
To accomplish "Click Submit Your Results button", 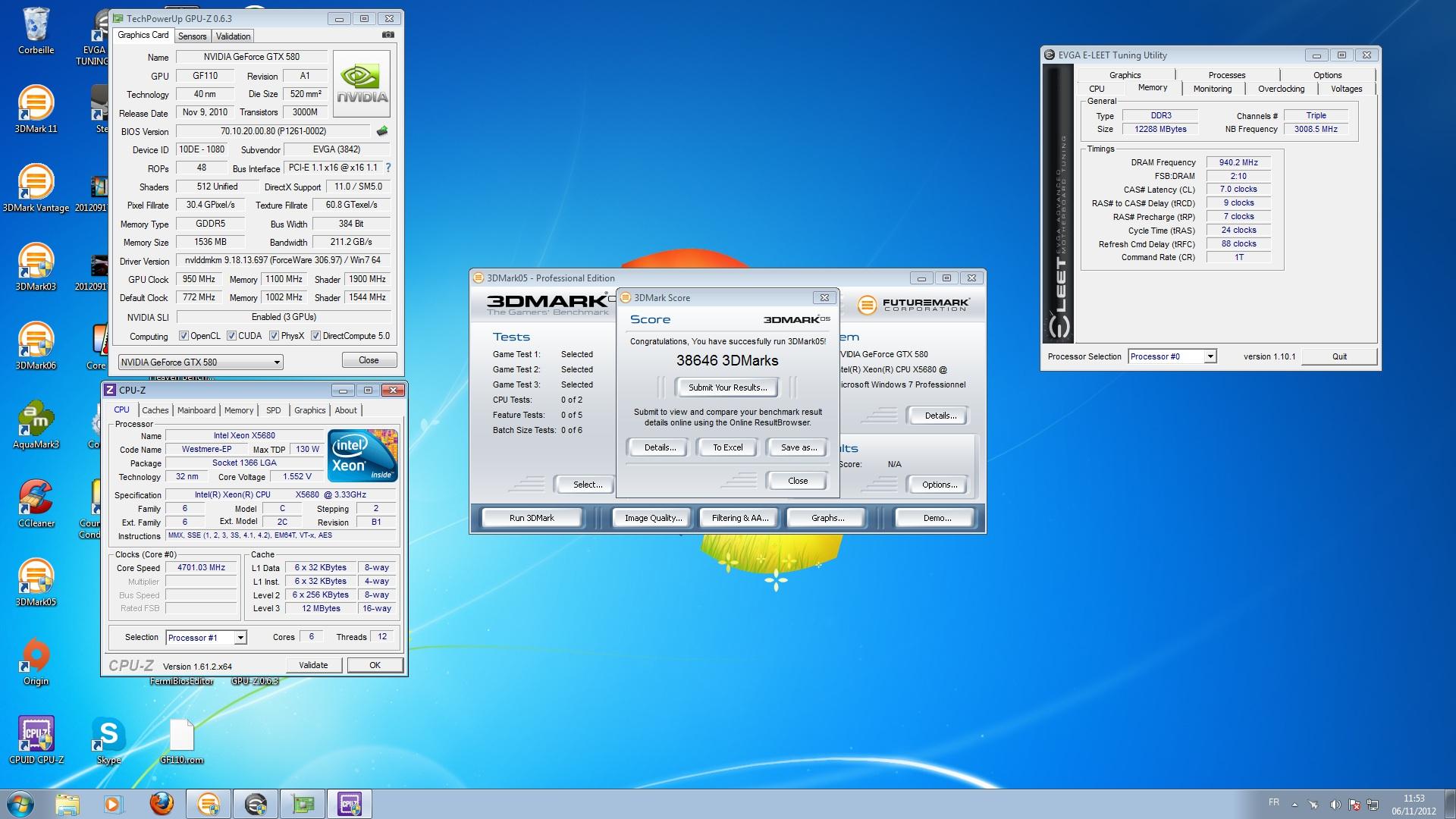I will pos(727,388).
